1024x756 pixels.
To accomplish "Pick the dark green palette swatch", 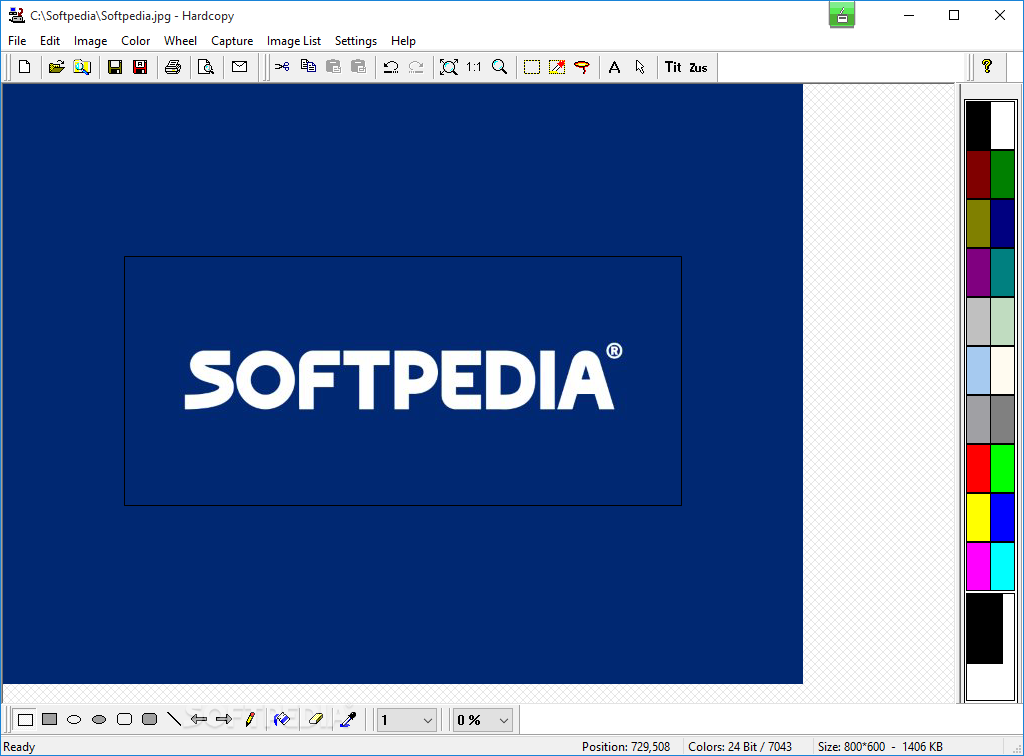I will point(1002,174).
